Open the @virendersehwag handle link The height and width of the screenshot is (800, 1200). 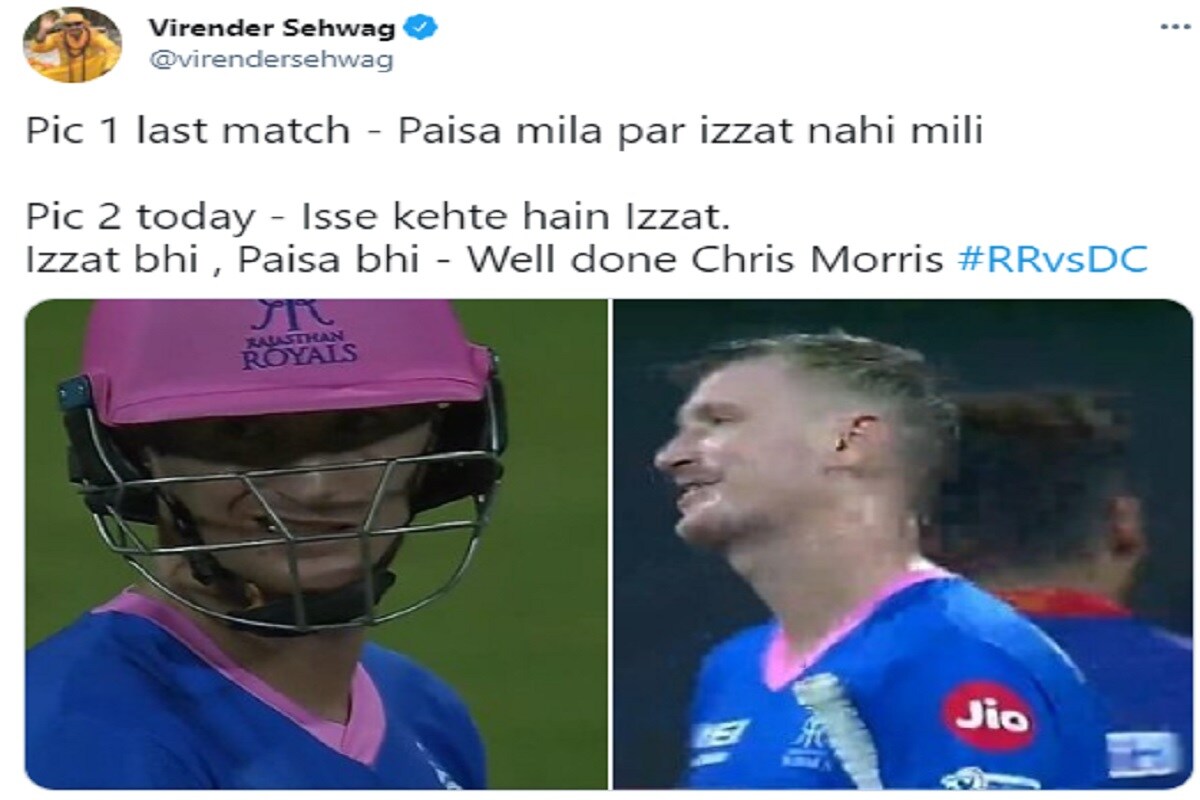tap(271, 59)
